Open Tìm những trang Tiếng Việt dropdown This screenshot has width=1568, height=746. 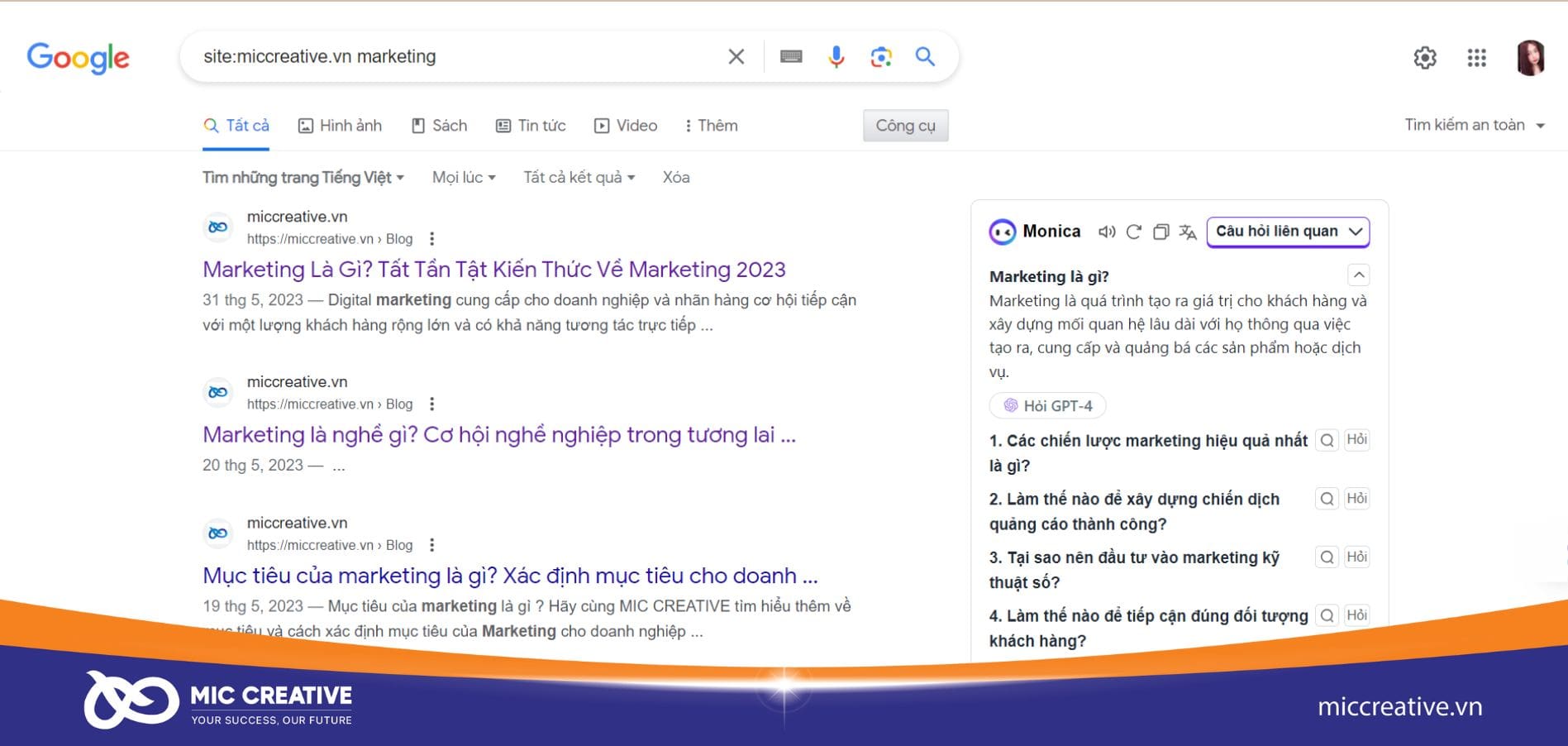pyautogui.click(x=303, y=178)
